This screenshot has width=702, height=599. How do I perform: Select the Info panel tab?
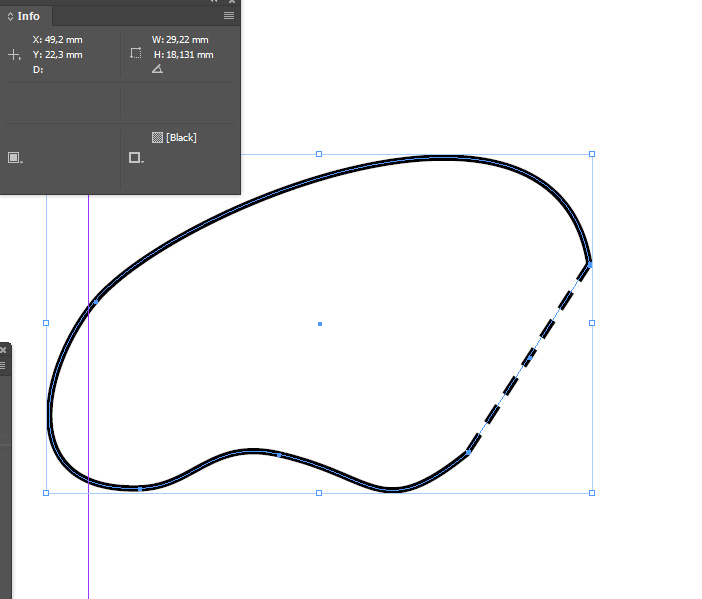tap(25, 16)
